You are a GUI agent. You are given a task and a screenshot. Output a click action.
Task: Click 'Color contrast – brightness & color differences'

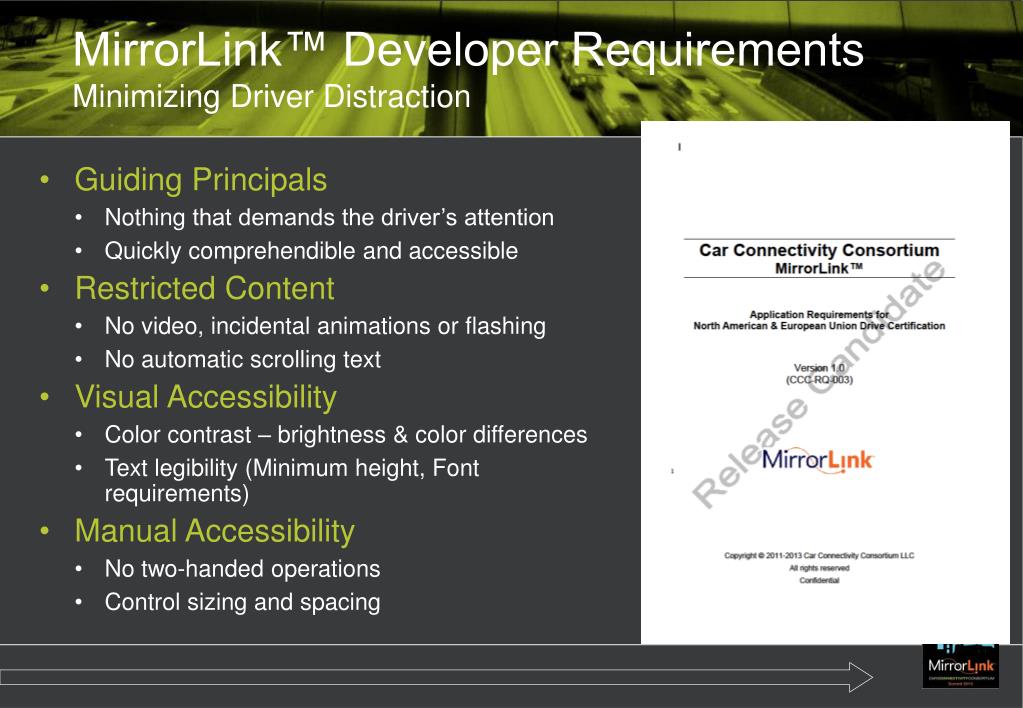coord(346,435)
